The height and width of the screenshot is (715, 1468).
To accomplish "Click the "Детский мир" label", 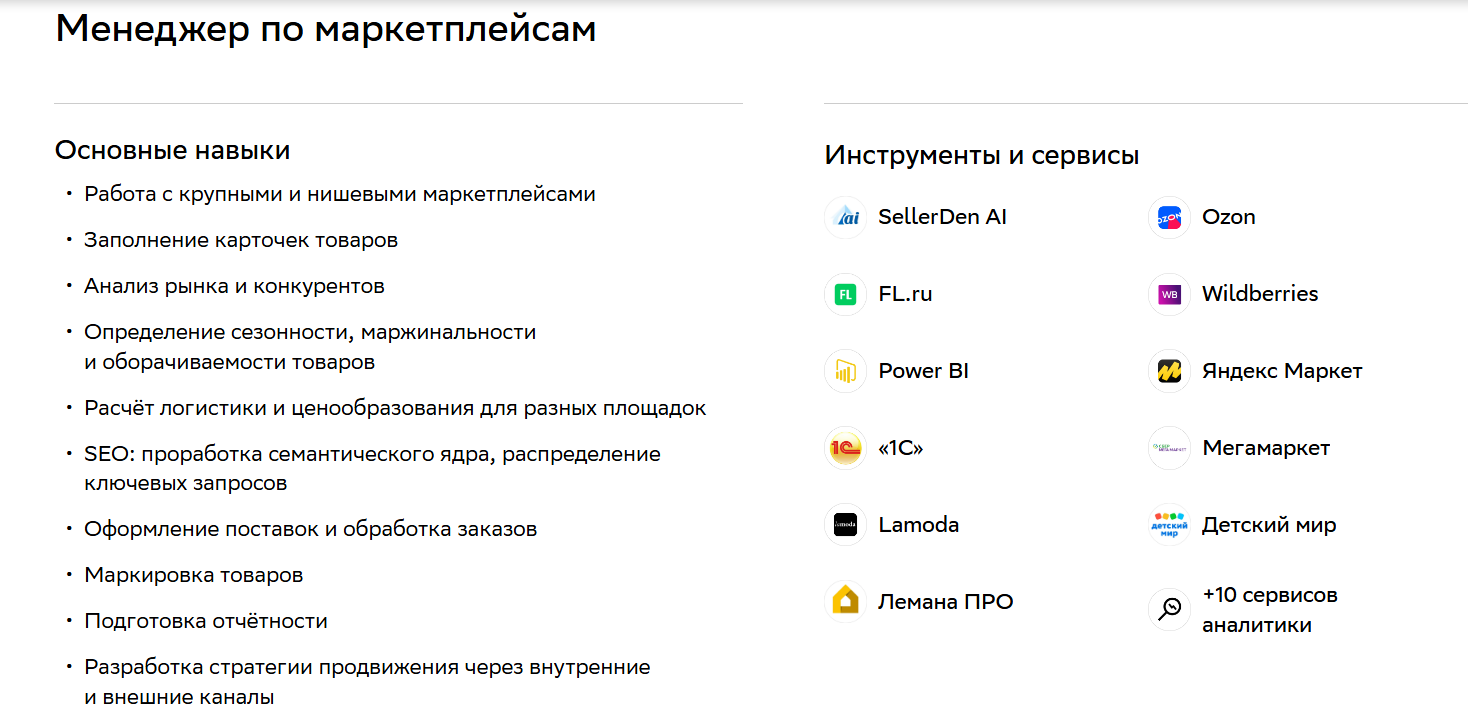I will click(1269, 525).
